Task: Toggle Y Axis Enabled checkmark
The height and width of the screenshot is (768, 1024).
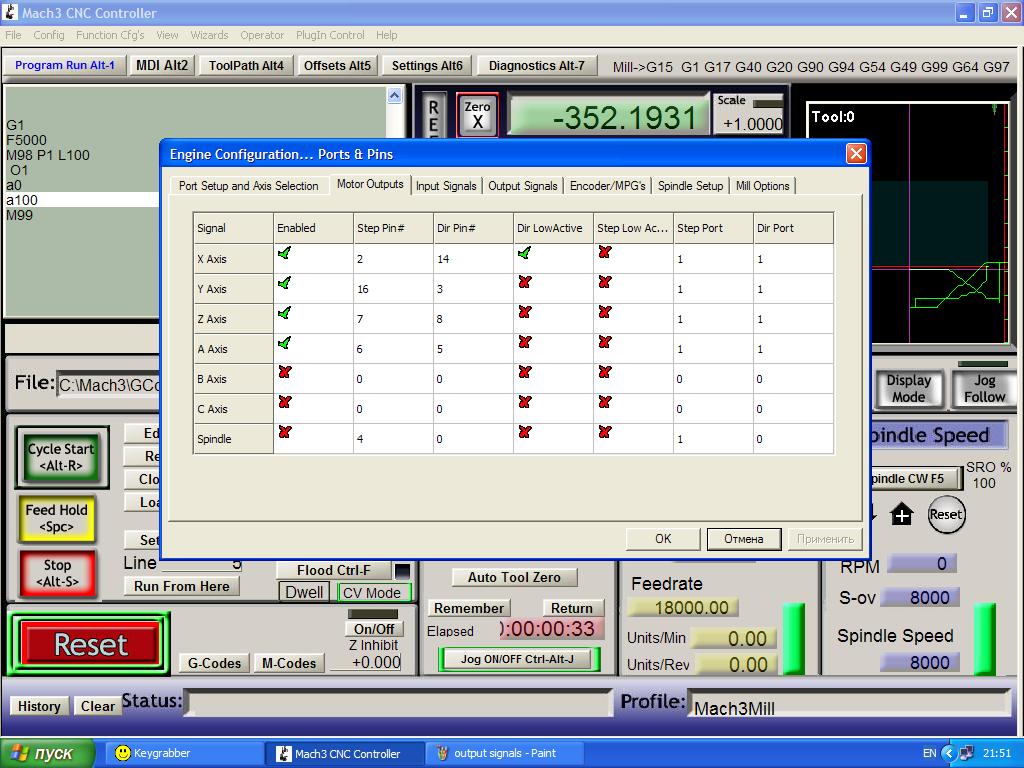Action: (x=284, y=283)
